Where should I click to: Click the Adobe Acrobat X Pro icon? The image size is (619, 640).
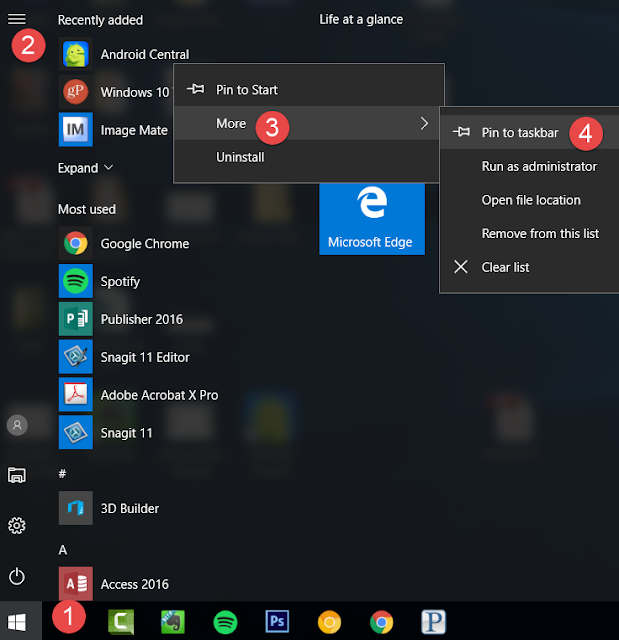tap(75, 394)
